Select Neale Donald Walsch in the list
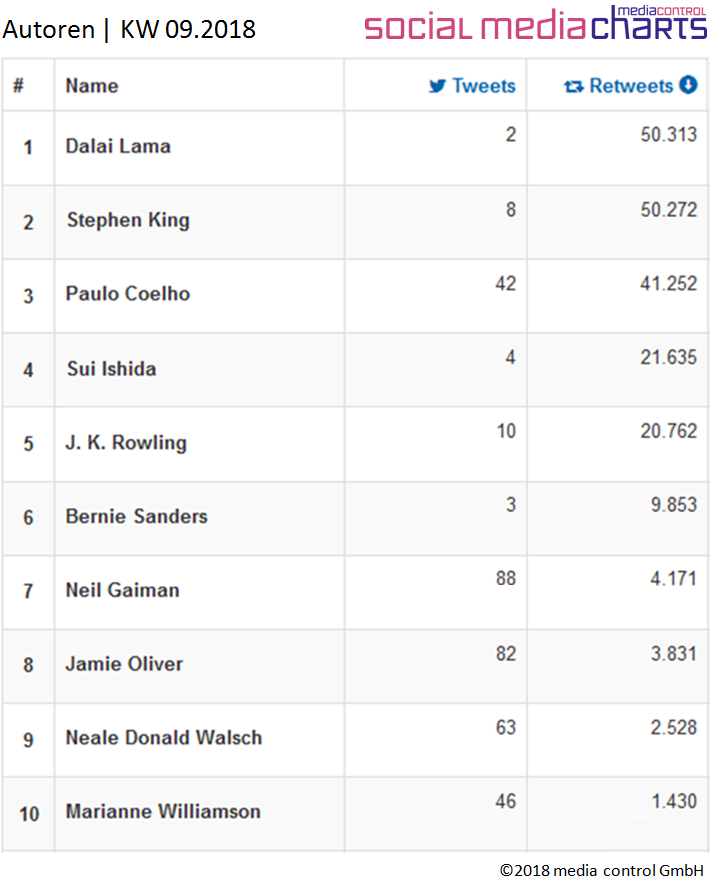 (164, 737)
